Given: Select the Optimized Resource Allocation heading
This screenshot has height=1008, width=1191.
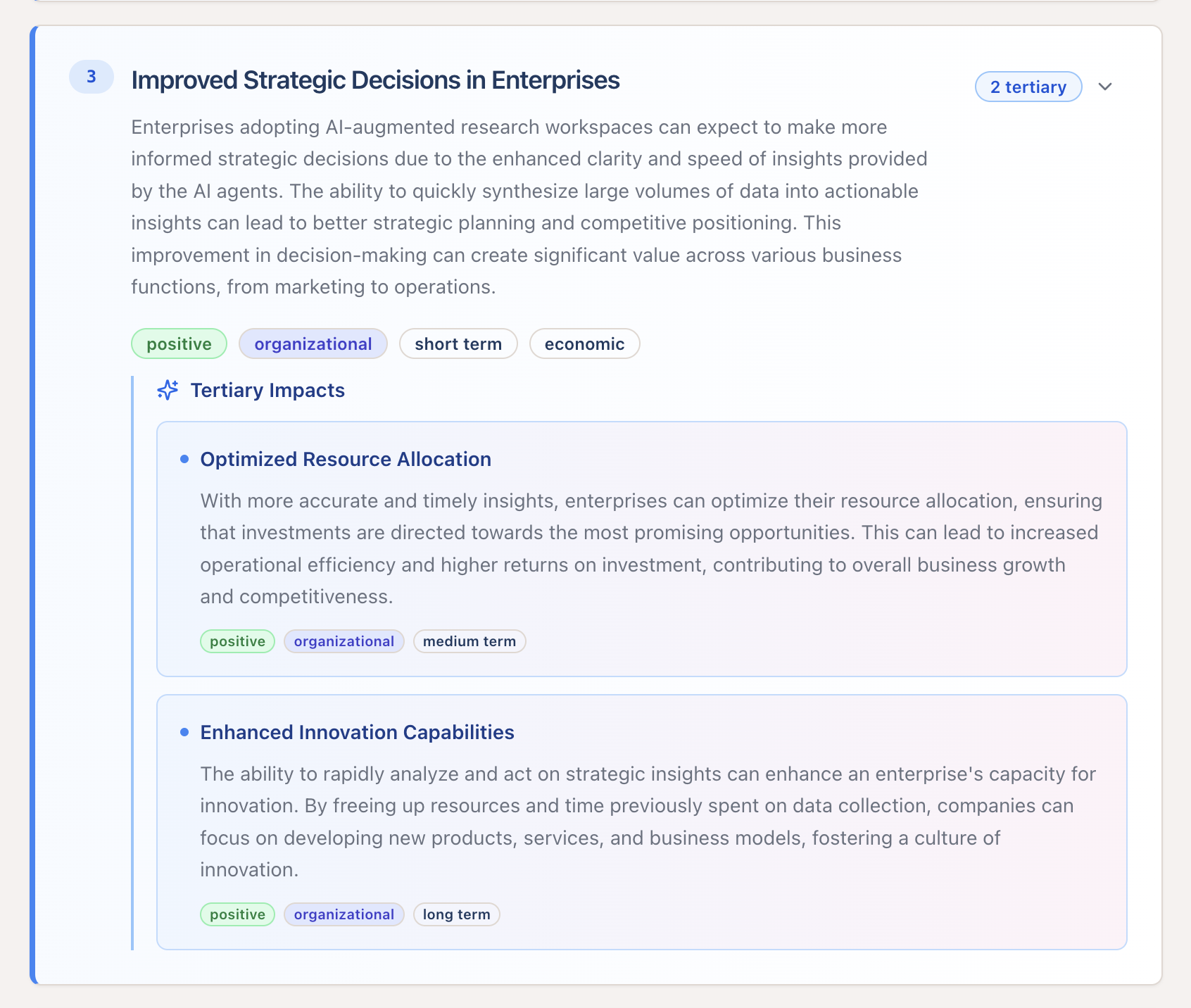Looking at the screenshot, I should coord(346,459).
